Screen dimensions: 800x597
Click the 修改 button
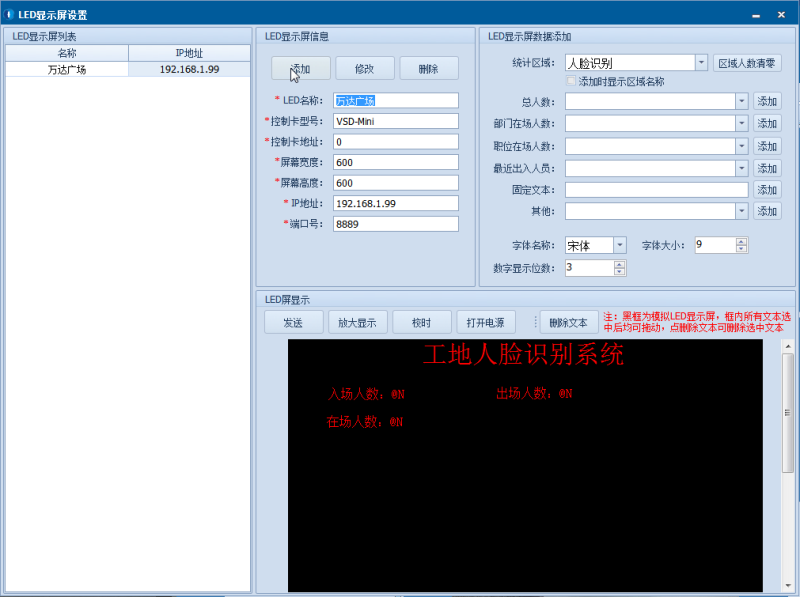point(365,68)
